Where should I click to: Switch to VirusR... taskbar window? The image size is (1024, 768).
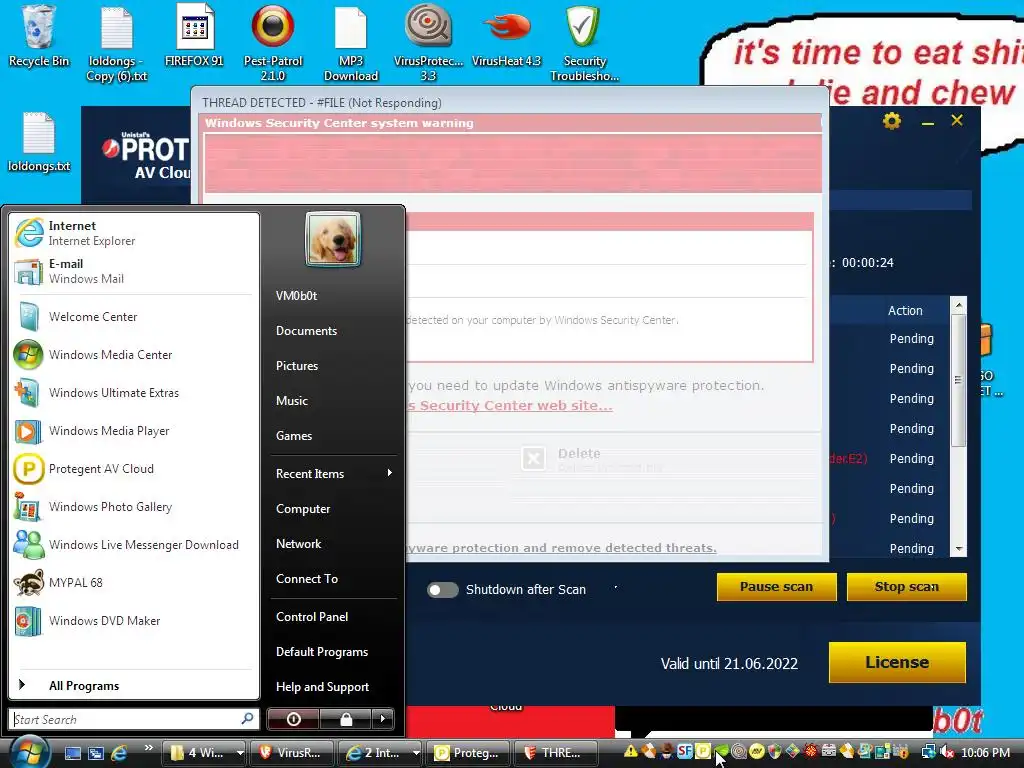point(293,753)
